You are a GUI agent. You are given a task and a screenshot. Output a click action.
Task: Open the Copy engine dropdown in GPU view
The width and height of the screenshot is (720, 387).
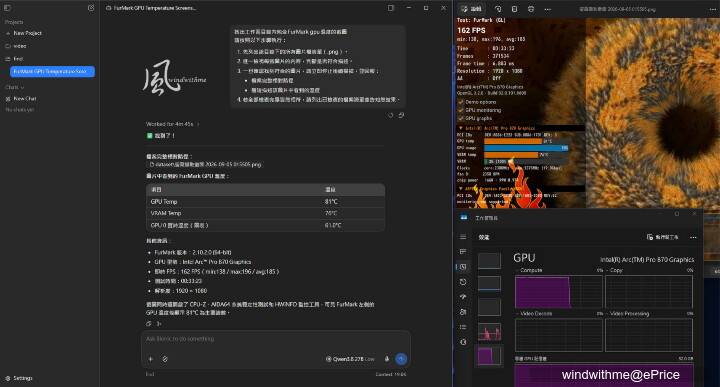(x=614, y=270)
